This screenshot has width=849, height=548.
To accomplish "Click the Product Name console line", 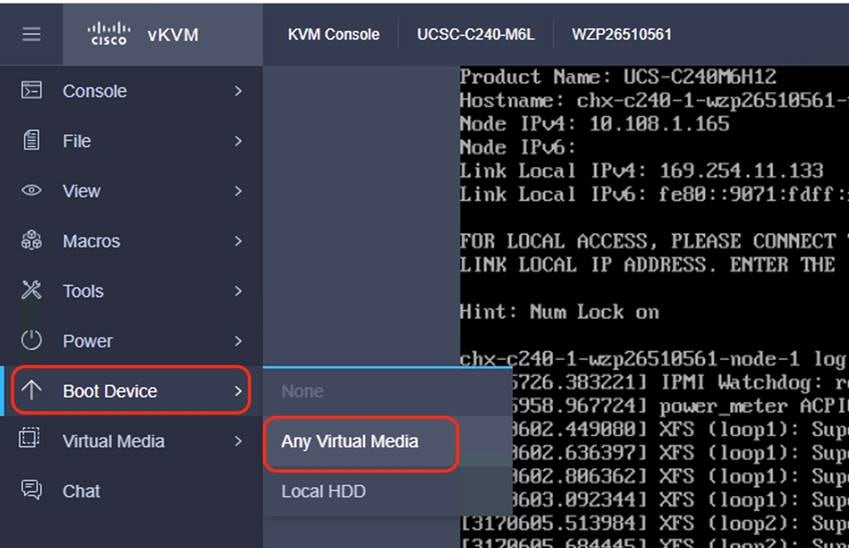I will tap(618, 76).
